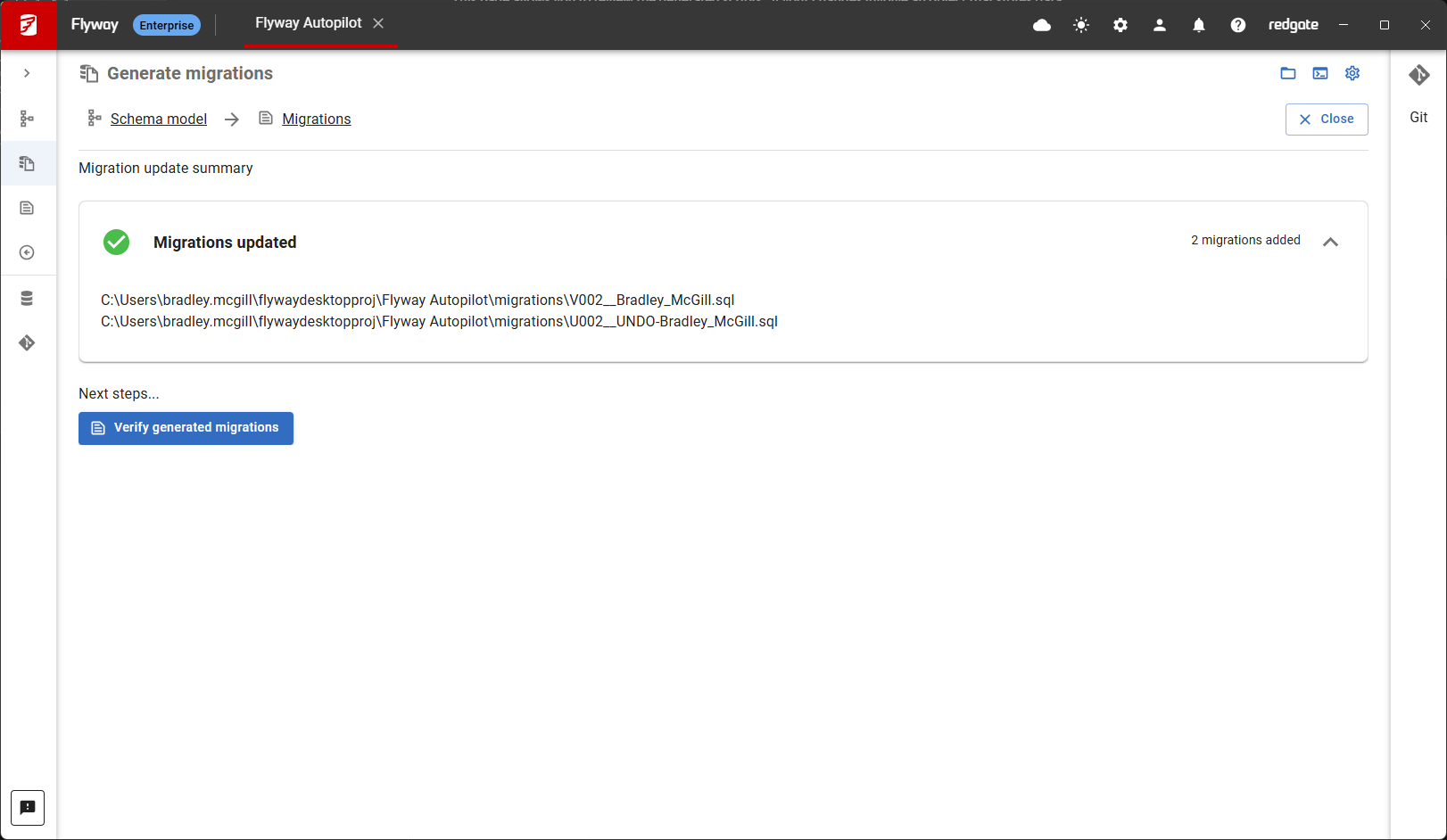Open the database sidebar icon
1447x840 pixels.
pyautogui.click(x=27, y=298)
